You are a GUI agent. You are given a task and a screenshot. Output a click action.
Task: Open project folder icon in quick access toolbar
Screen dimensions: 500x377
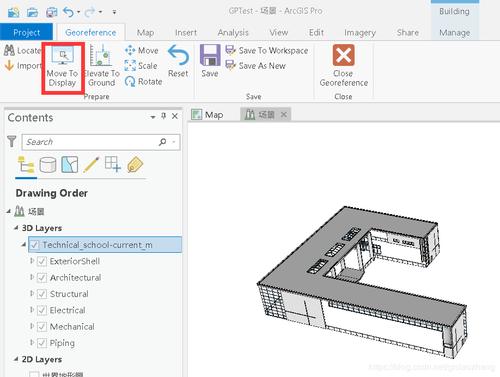(32, 12)
